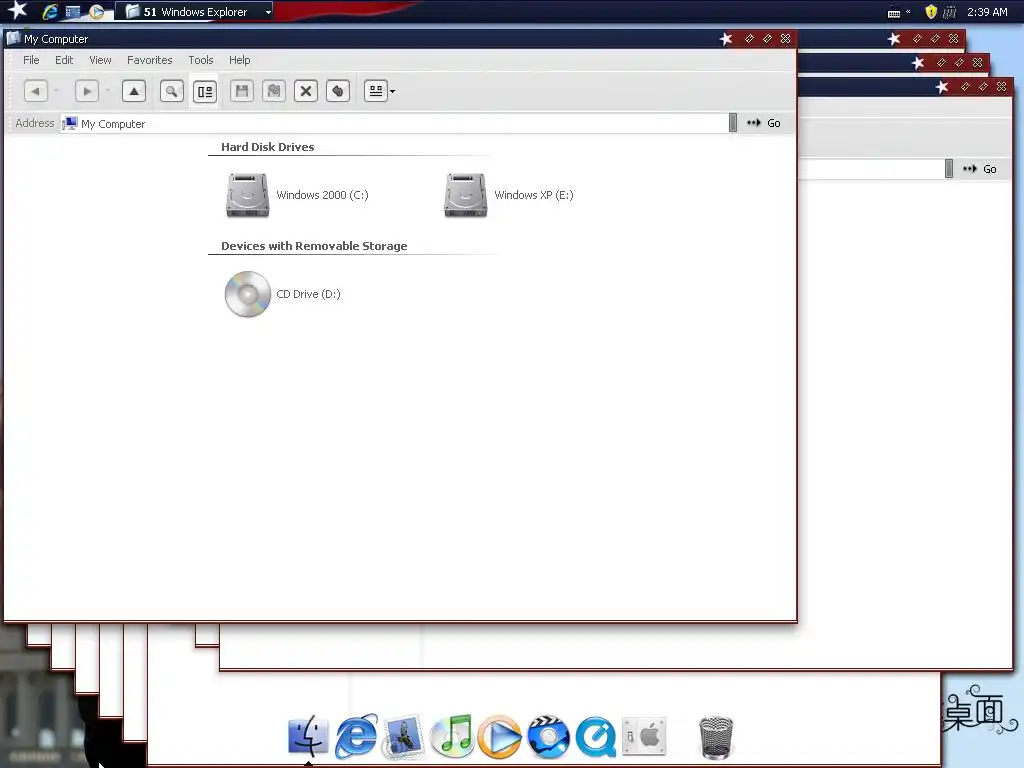Click the yellow security shield tray icon
This screenshot has width=1024, height=768.
click(x=931, y=12)
